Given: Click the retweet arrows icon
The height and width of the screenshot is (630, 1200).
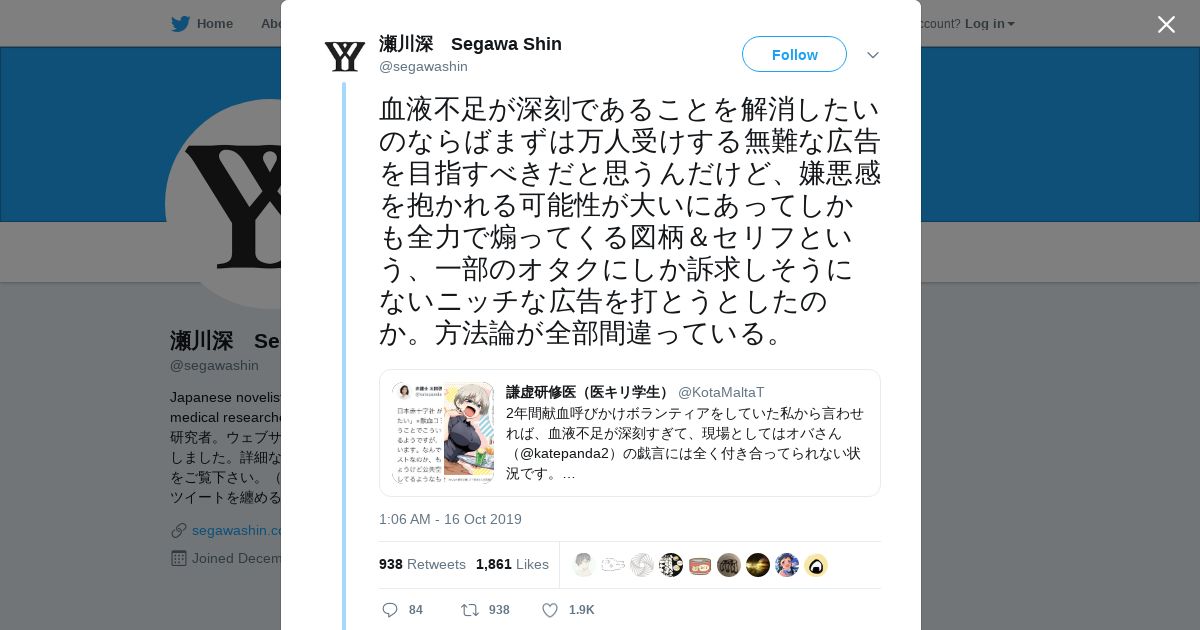Looking at the screenshot, I should tap(469, 610).
